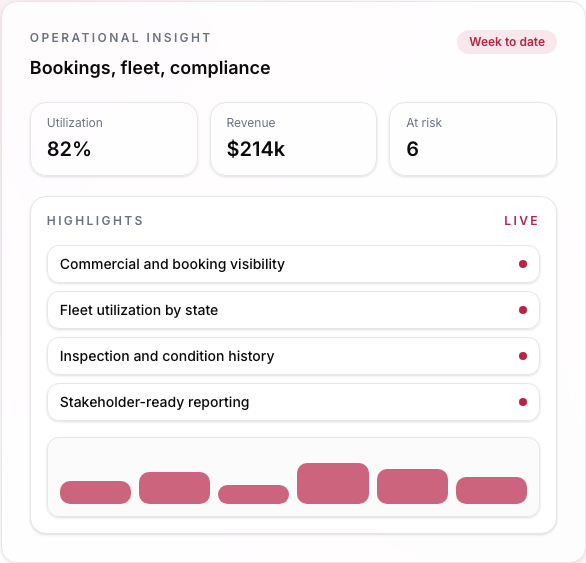Image resolution: width=586 pixels, height=563 pixels.
Task: Select Fleet utilization by state row
Action: pos(293,310)
